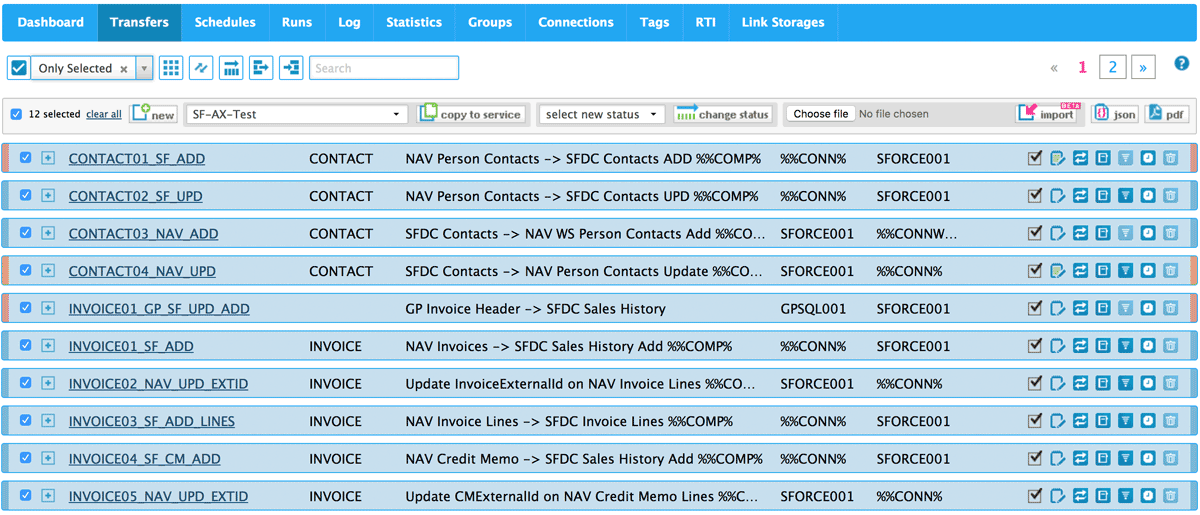Uncheck the '12 selected' checkbox
This screenshot has width=1200, height=515.
pyautogui.click(x=16, y=114)
